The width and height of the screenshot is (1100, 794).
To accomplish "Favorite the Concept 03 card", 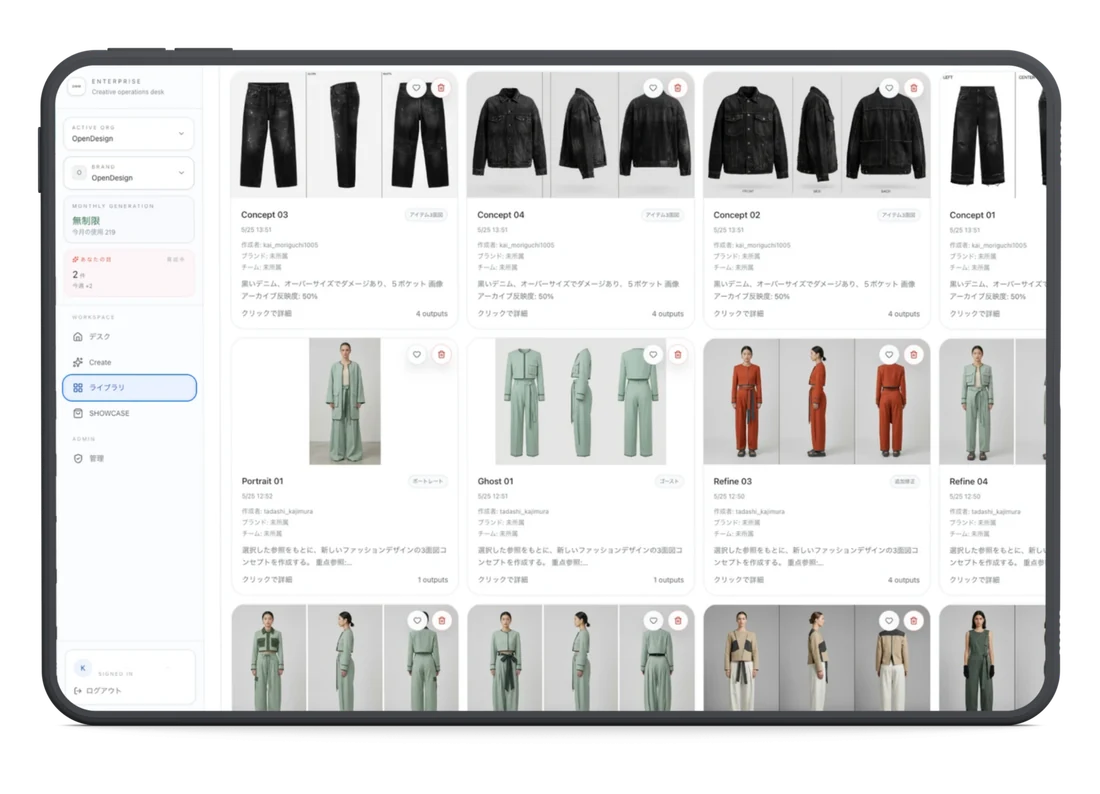I will [416, 88].
